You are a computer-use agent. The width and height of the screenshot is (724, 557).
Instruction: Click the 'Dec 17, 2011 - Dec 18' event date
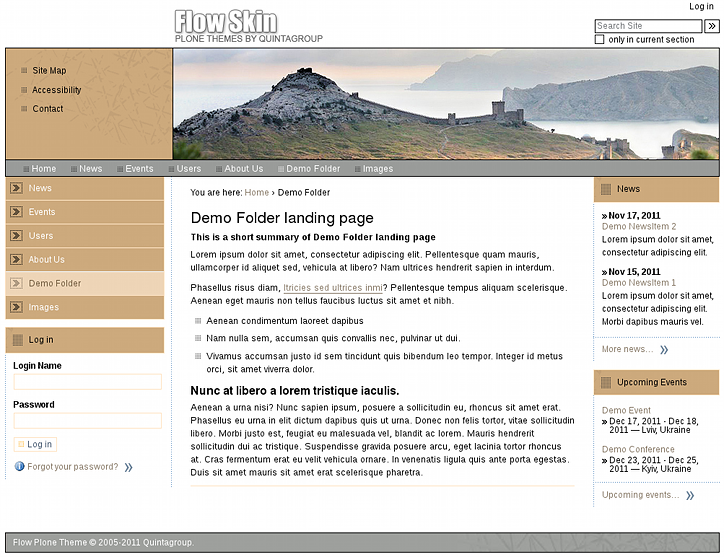653,421
